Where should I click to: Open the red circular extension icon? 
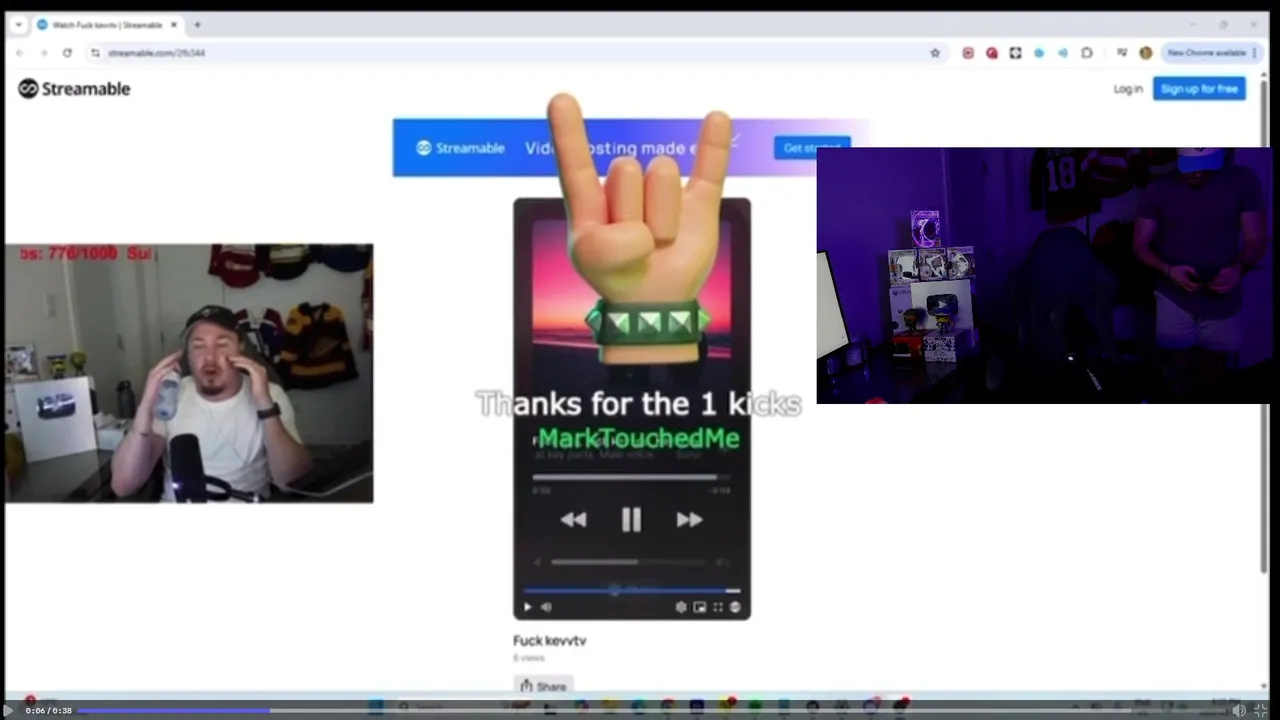point(992,53)
